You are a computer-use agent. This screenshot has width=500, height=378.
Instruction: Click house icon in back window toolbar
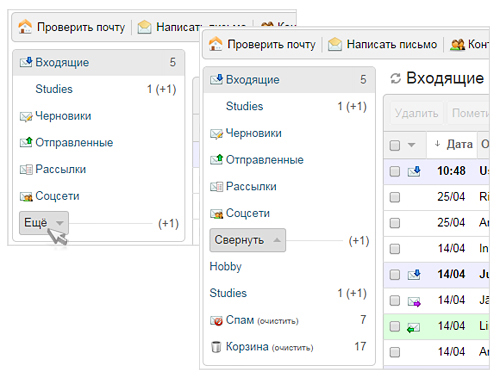25,27
